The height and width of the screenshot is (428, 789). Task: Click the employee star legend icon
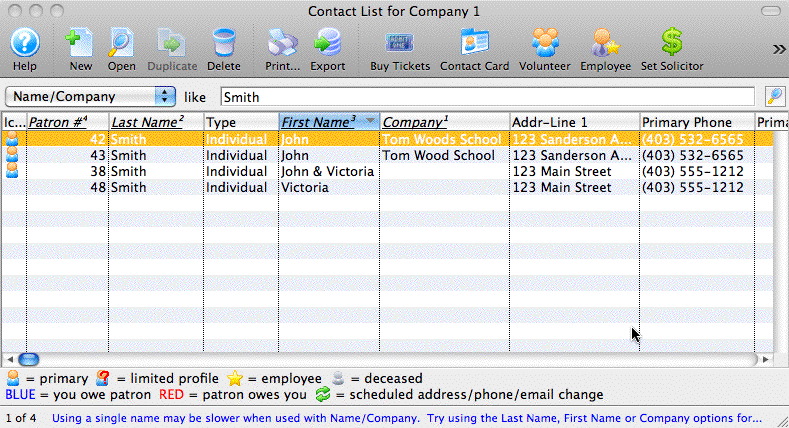[234, 378]
